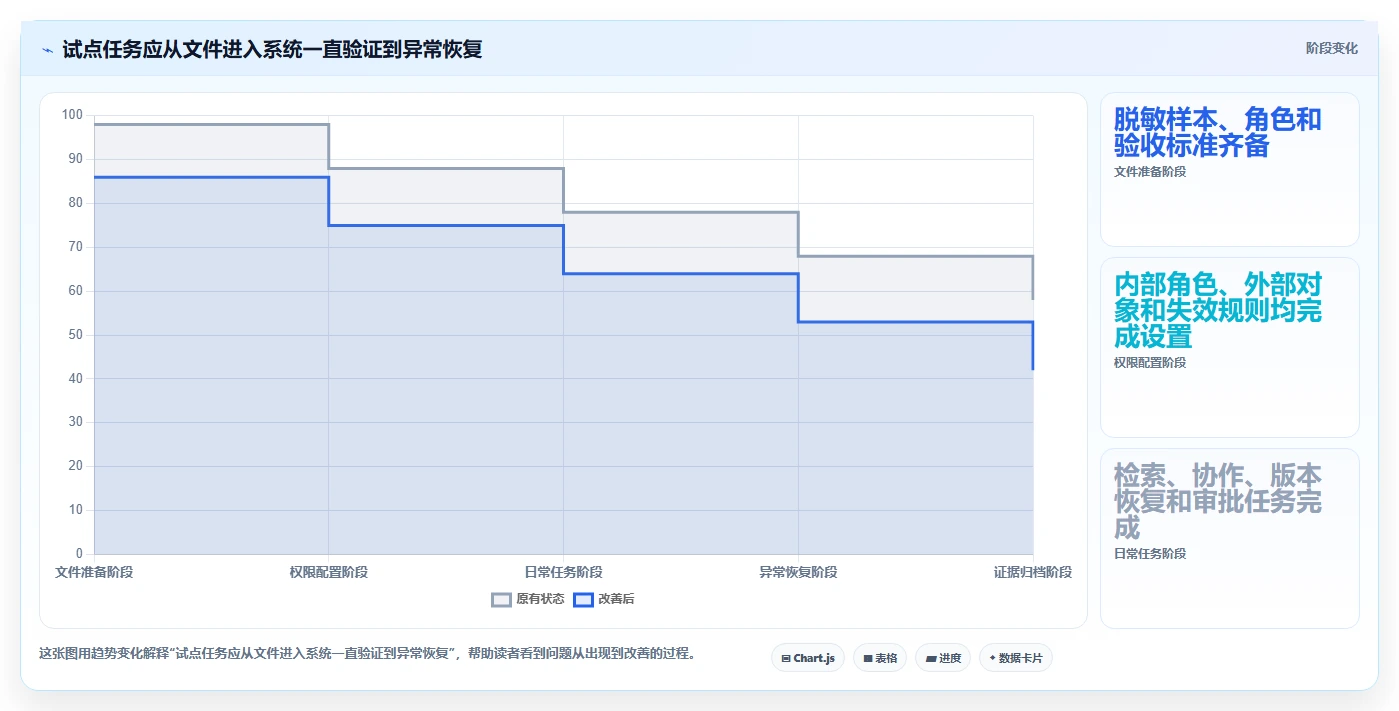
Task: Select the 数据卡片 tag chip
Action: [x=1016, y=658]
